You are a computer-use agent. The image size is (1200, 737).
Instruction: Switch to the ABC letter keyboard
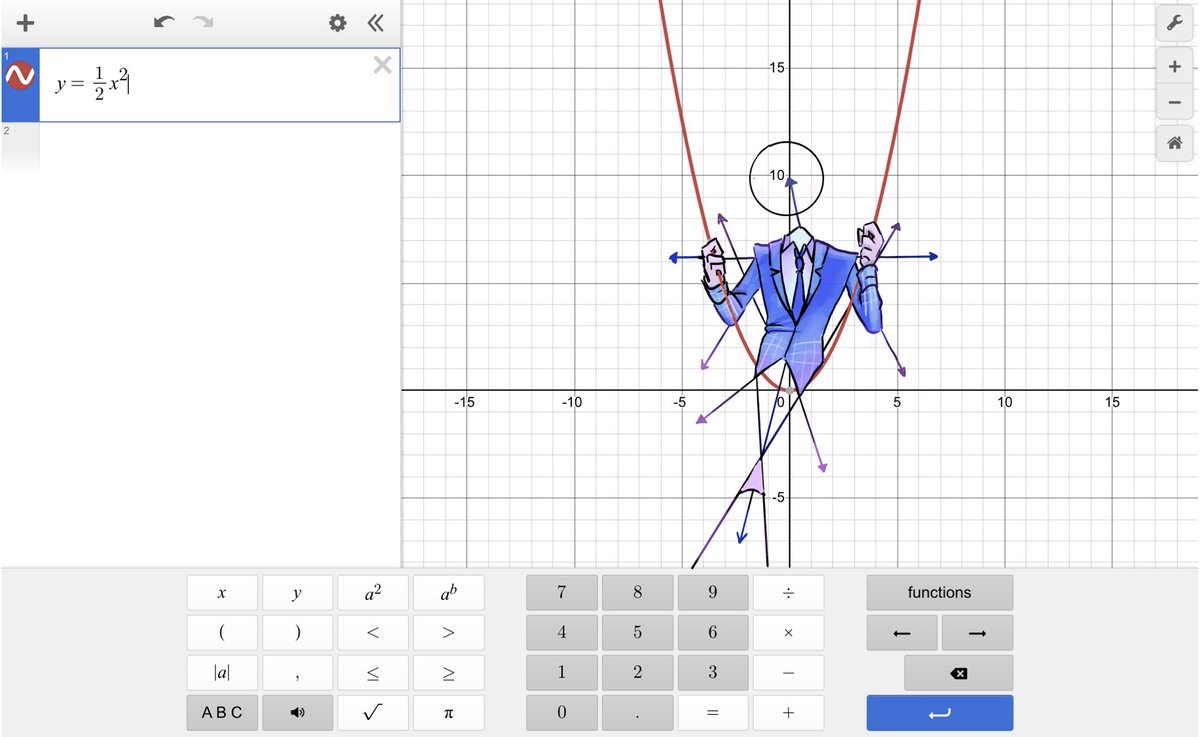tap(222, 713)
